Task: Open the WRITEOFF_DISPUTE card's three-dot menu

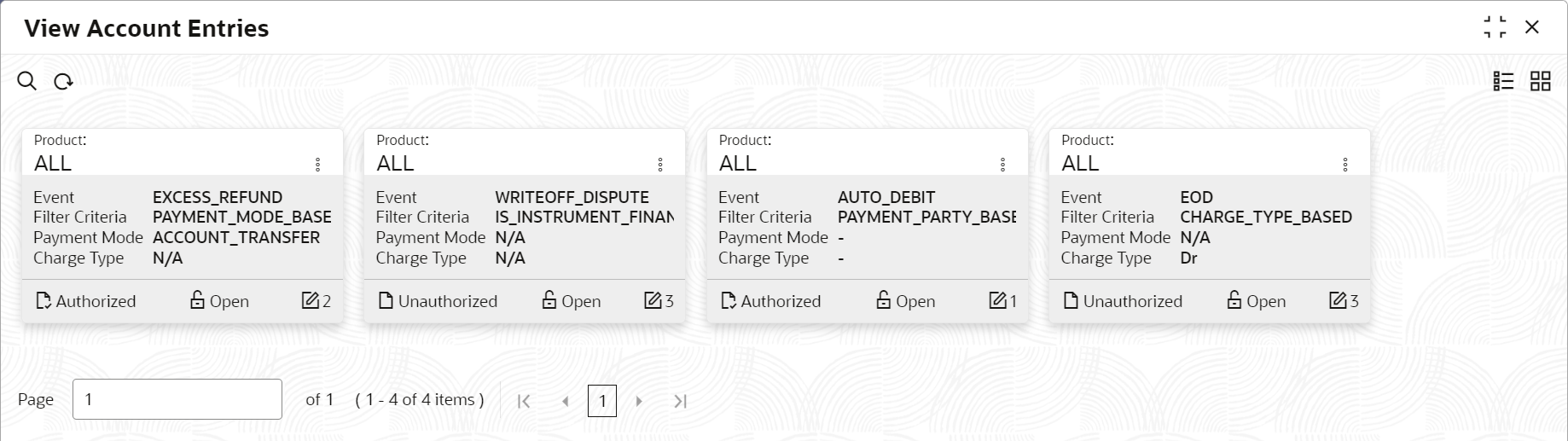Action: tap(659, 165)
